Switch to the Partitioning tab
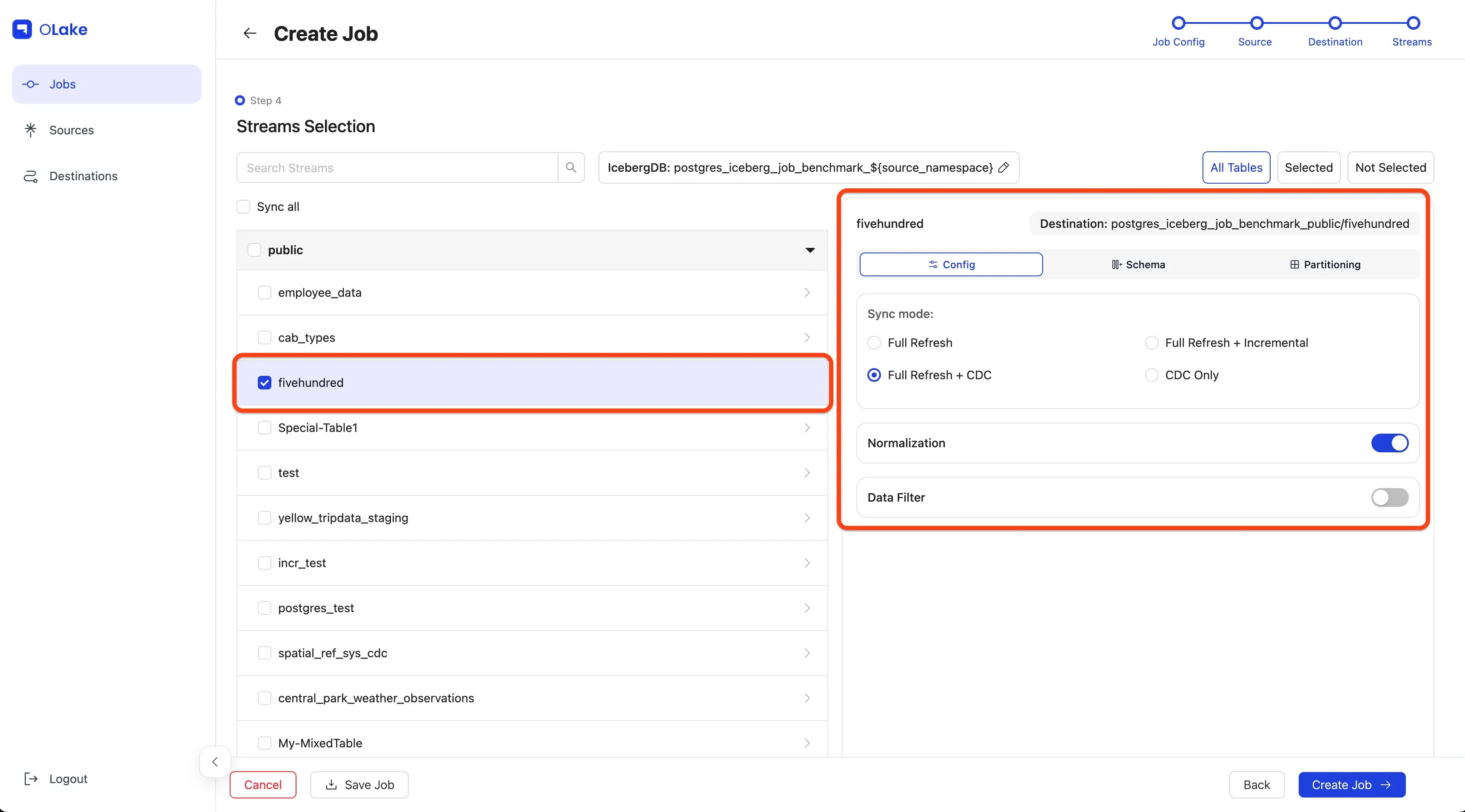 point(1325,265)
